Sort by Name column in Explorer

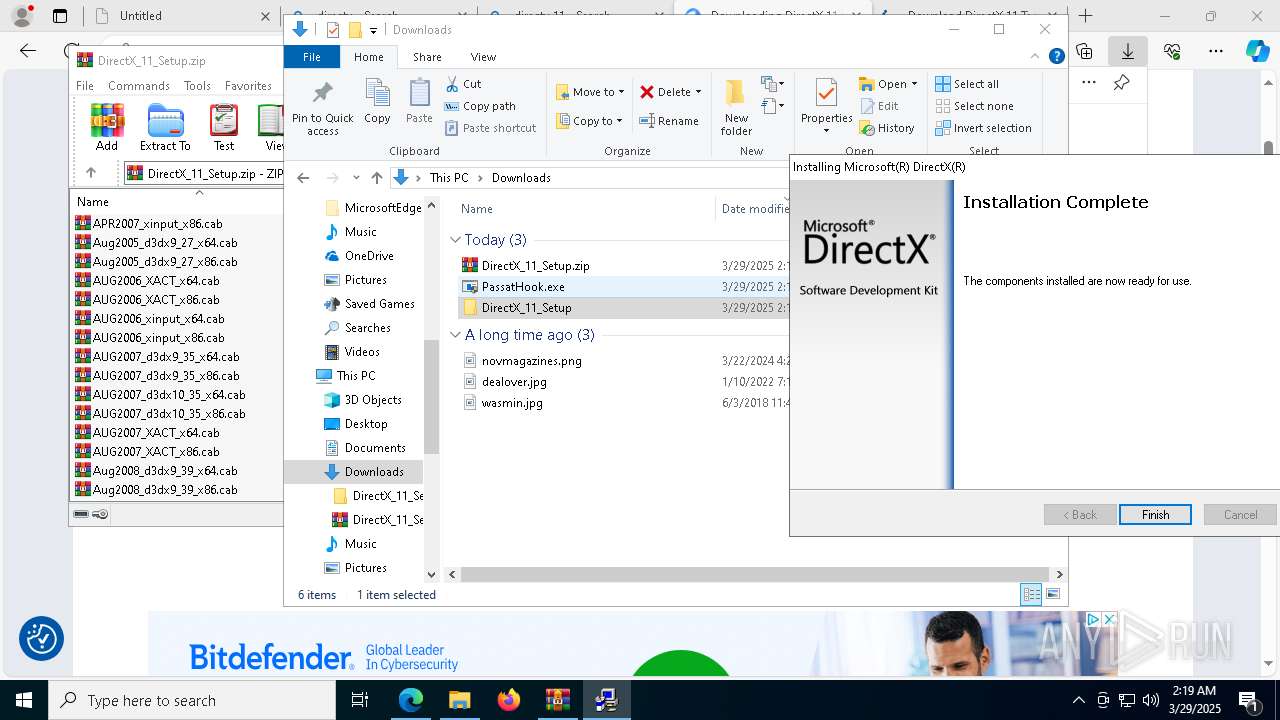(x=477, y=209)
